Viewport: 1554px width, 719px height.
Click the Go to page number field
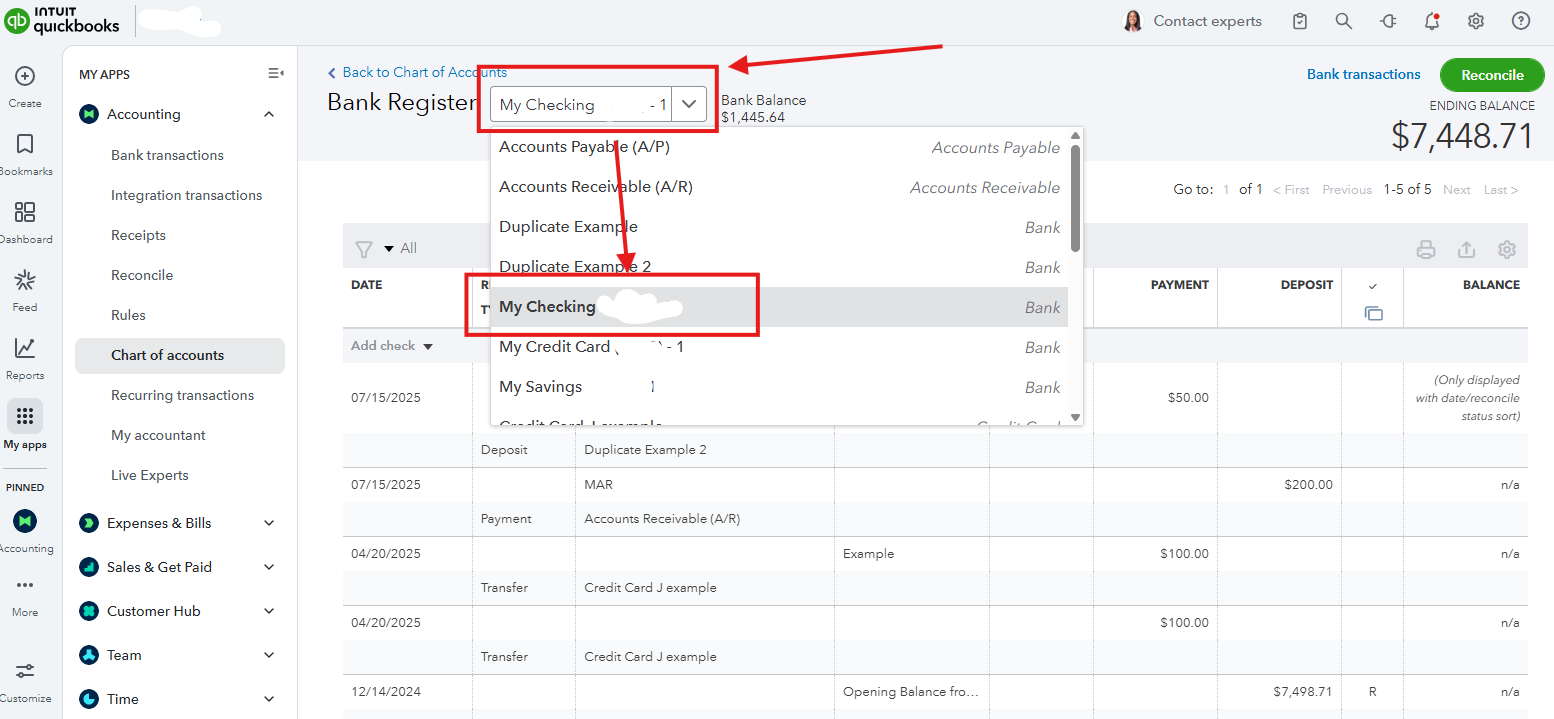[x=1227, y=190]
